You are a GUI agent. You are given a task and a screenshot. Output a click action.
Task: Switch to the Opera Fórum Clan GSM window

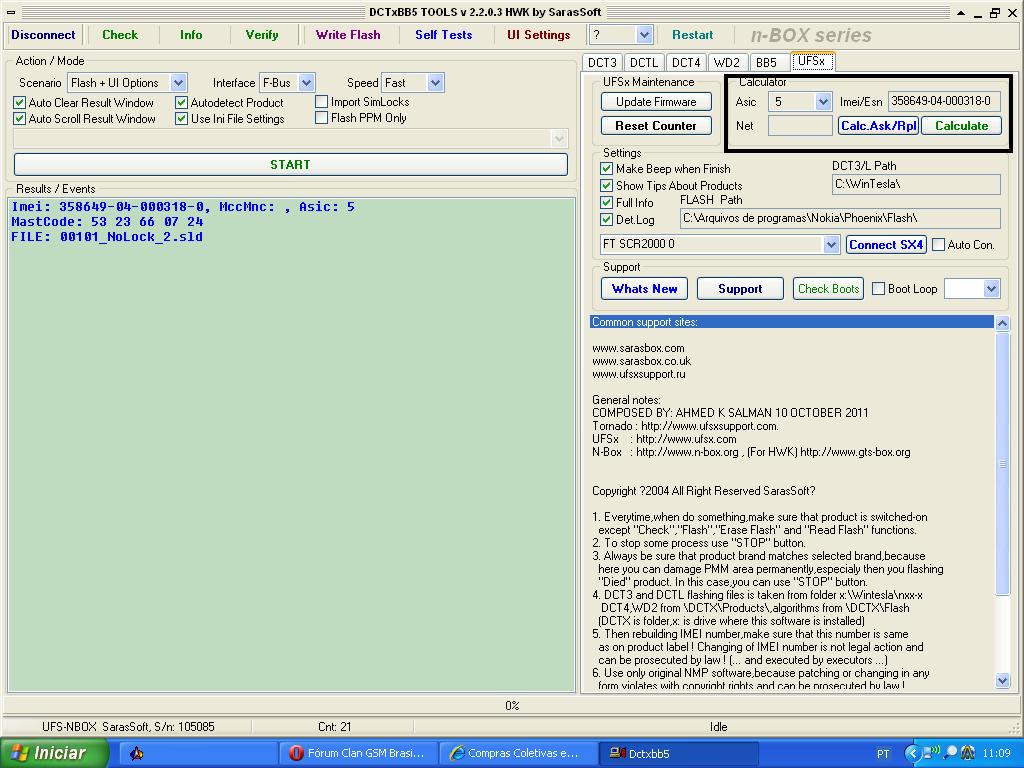359,754
